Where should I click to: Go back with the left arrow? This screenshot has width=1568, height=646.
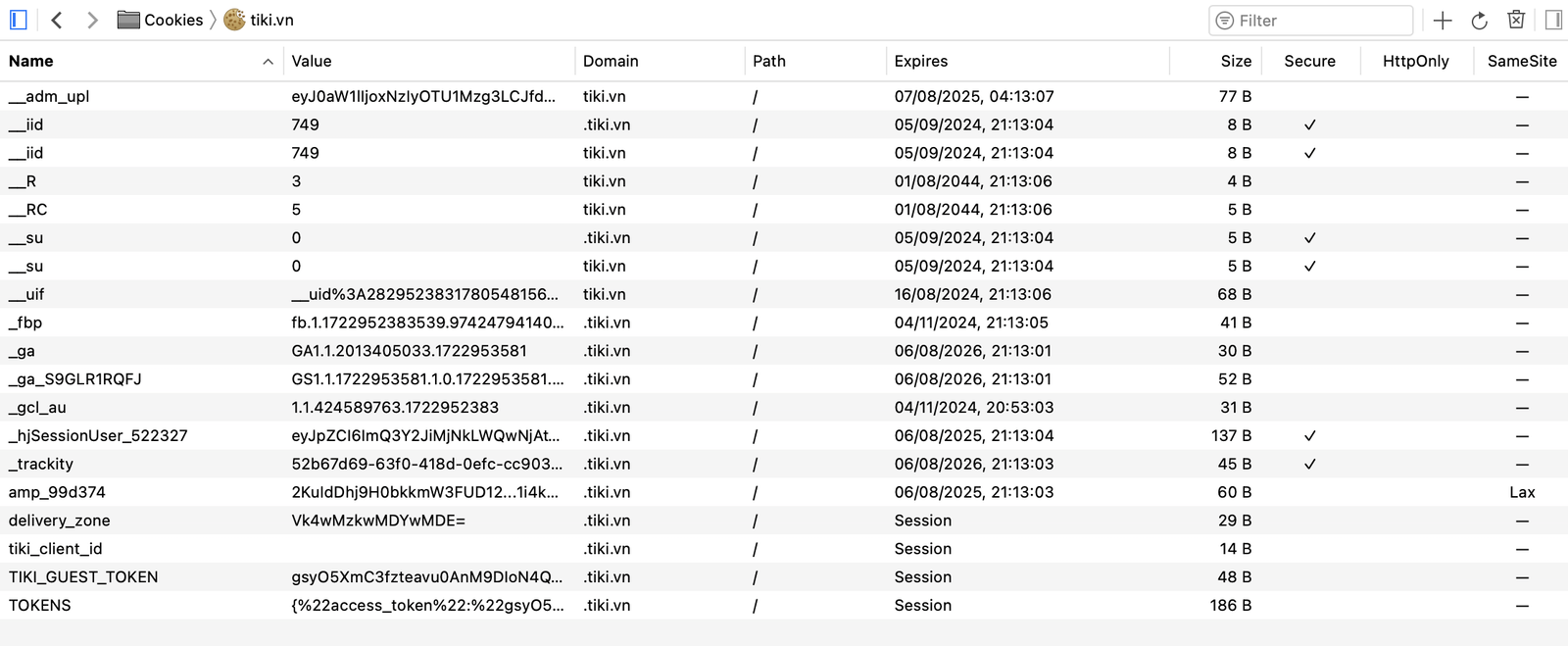57,20
